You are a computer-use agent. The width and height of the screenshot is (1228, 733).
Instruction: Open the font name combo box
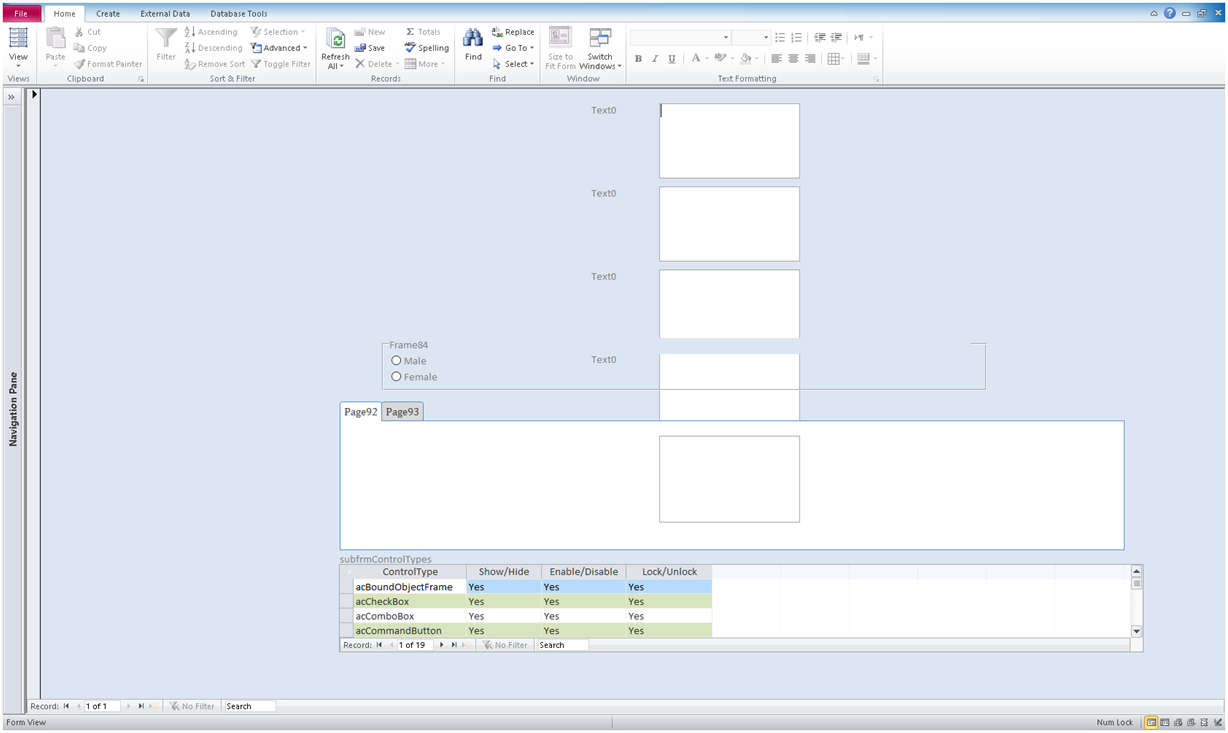680,37
